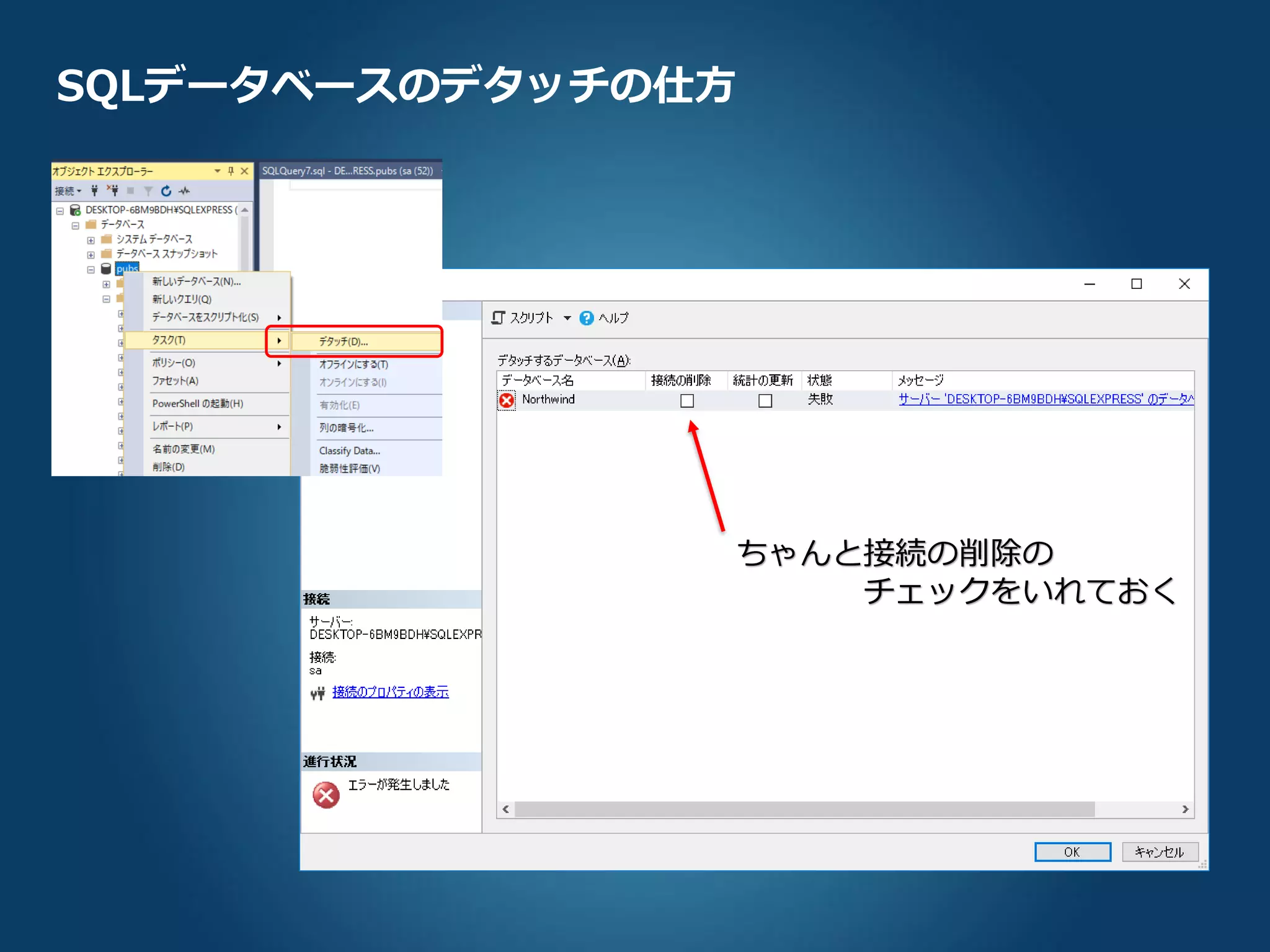Viewport: 1270px width, 952px height.
Task: Click the pubs database cylinder icon
Action: [x=106, y=268]
